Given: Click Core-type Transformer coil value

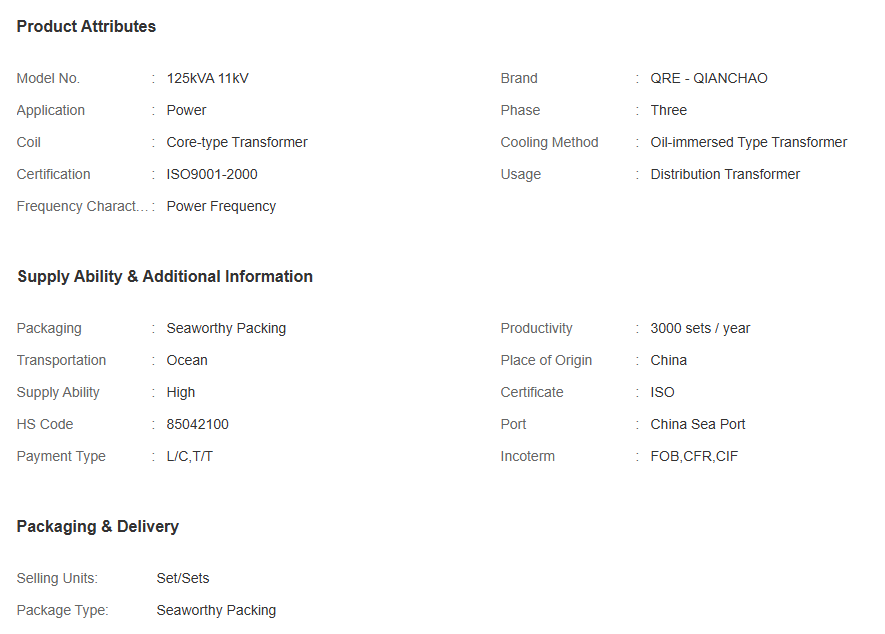Looking at the screenshot, I should [x=236, y=142].
